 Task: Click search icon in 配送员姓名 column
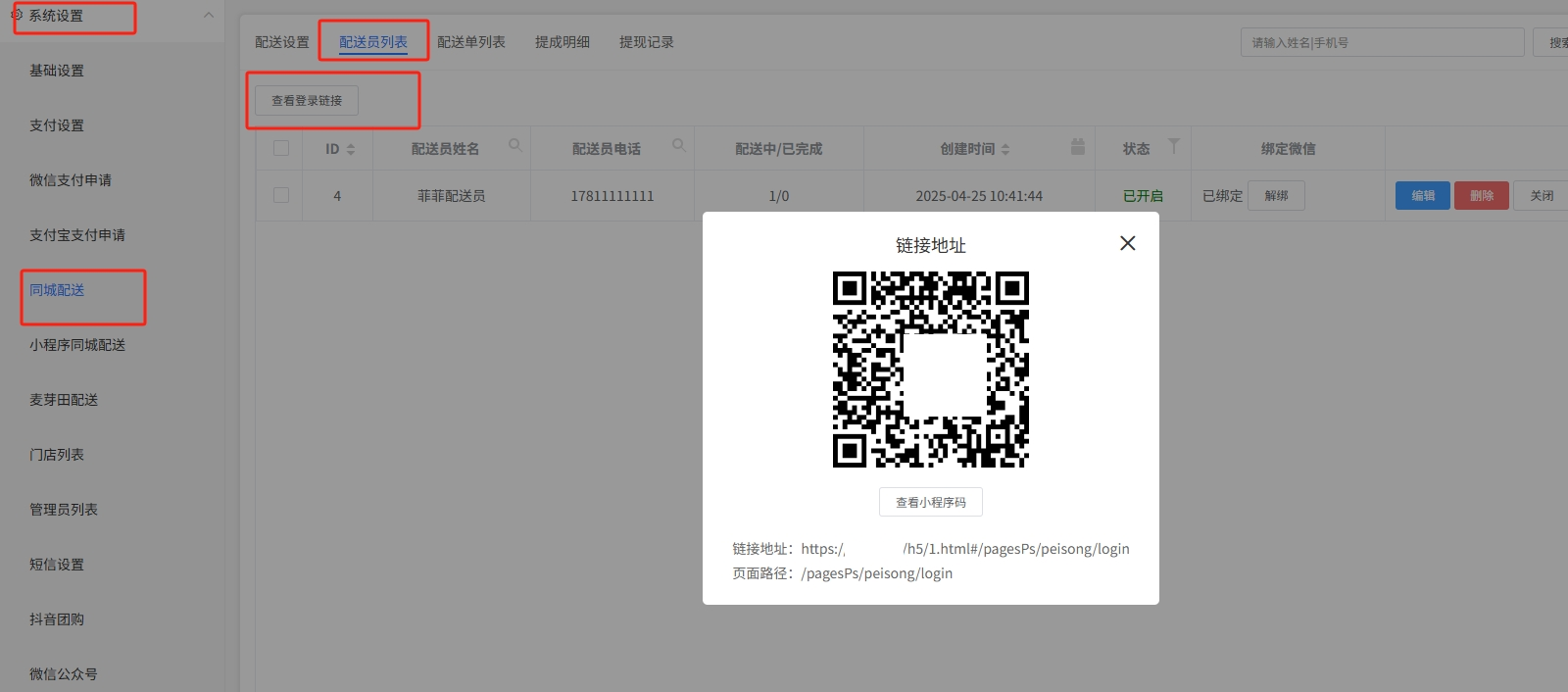[x=514, y=146]
